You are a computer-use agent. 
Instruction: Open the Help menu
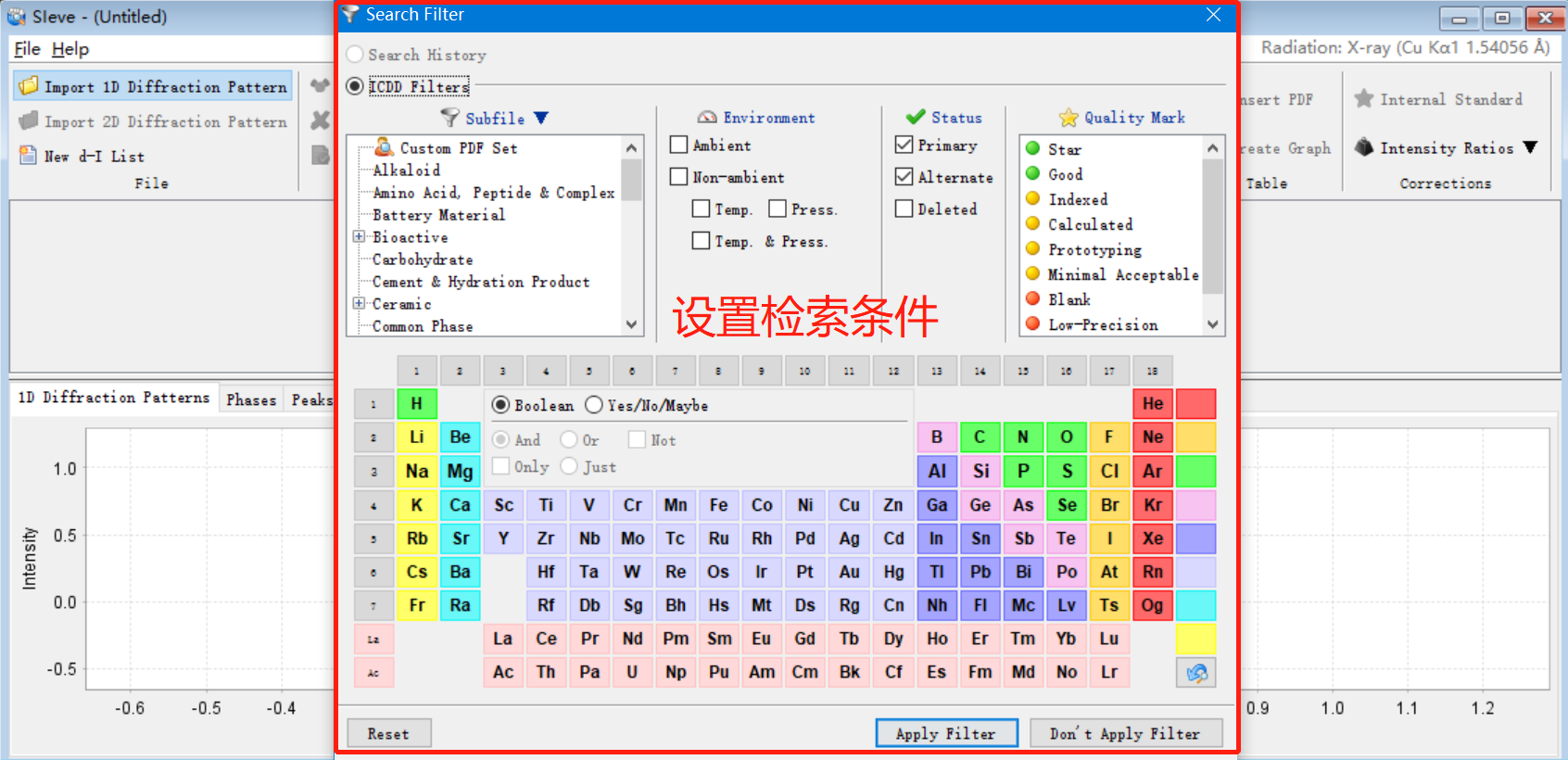pyautogui.click(x=70, y=49)
